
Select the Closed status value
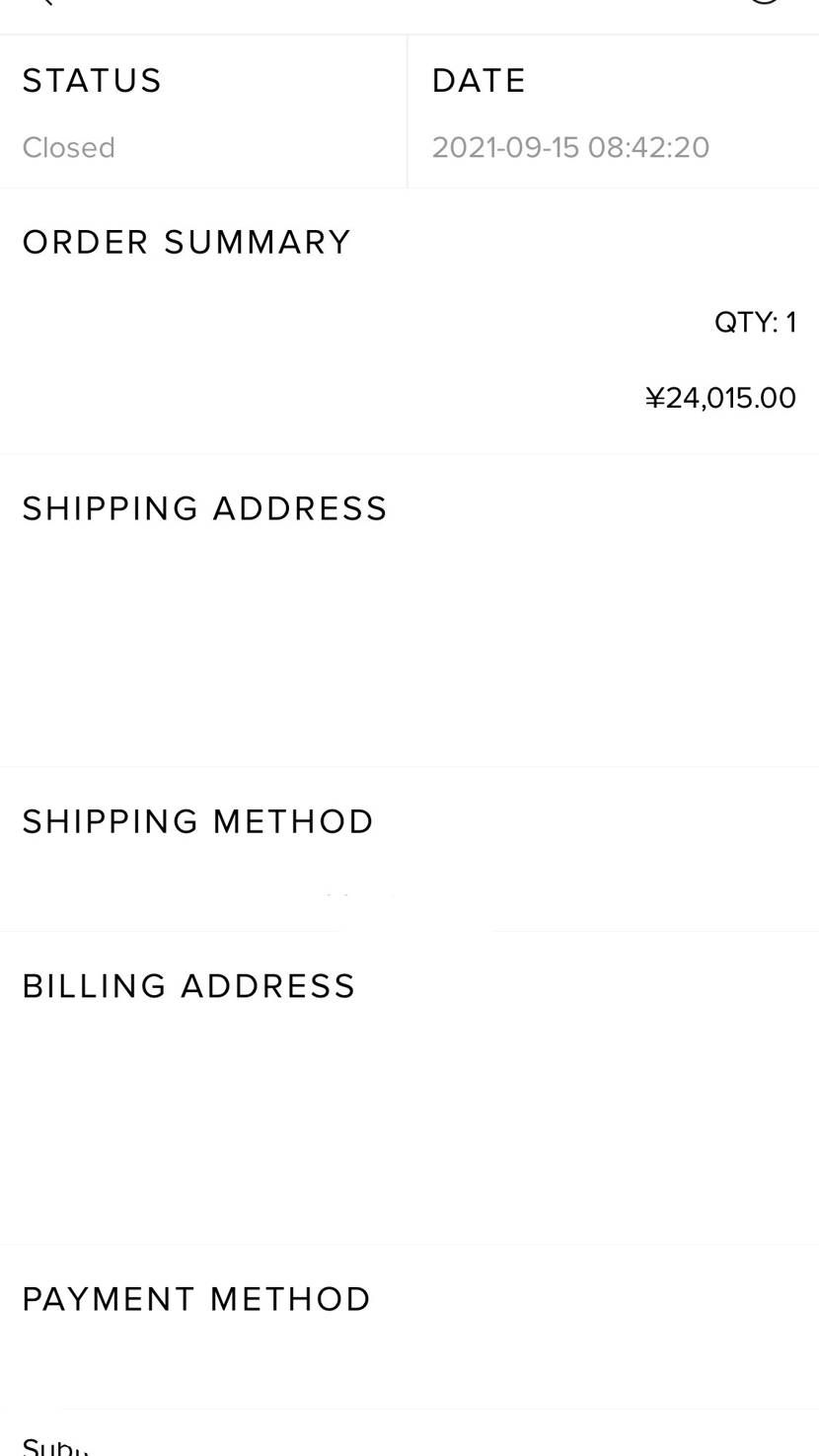(x=68, y=147)
